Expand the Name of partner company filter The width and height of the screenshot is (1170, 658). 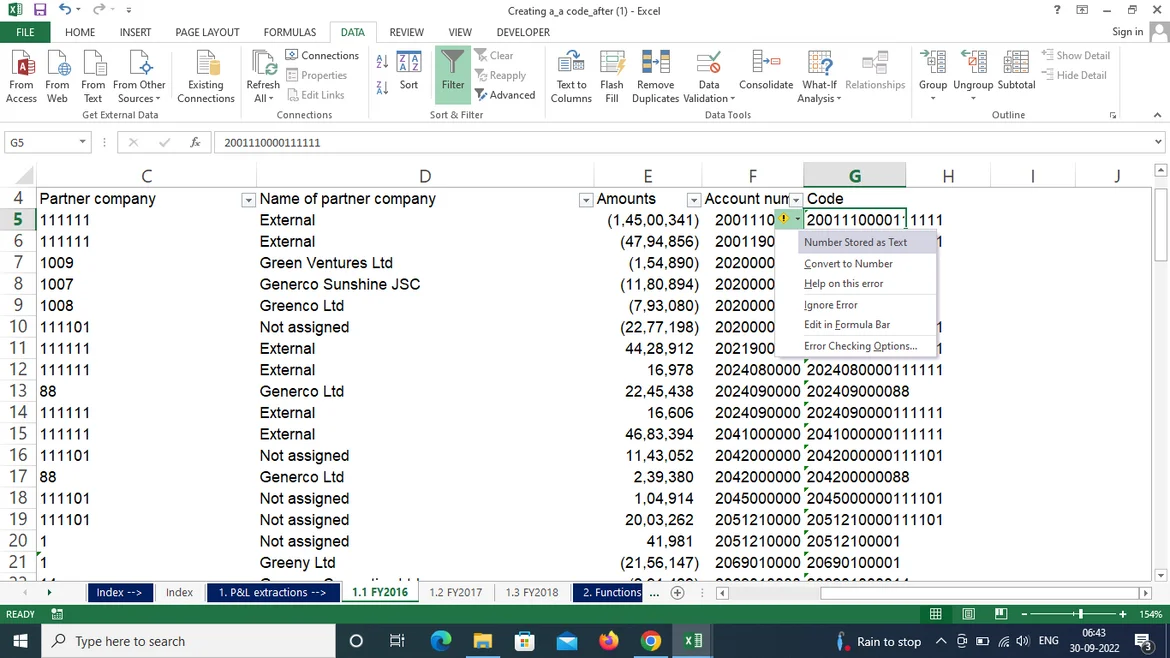586,200
